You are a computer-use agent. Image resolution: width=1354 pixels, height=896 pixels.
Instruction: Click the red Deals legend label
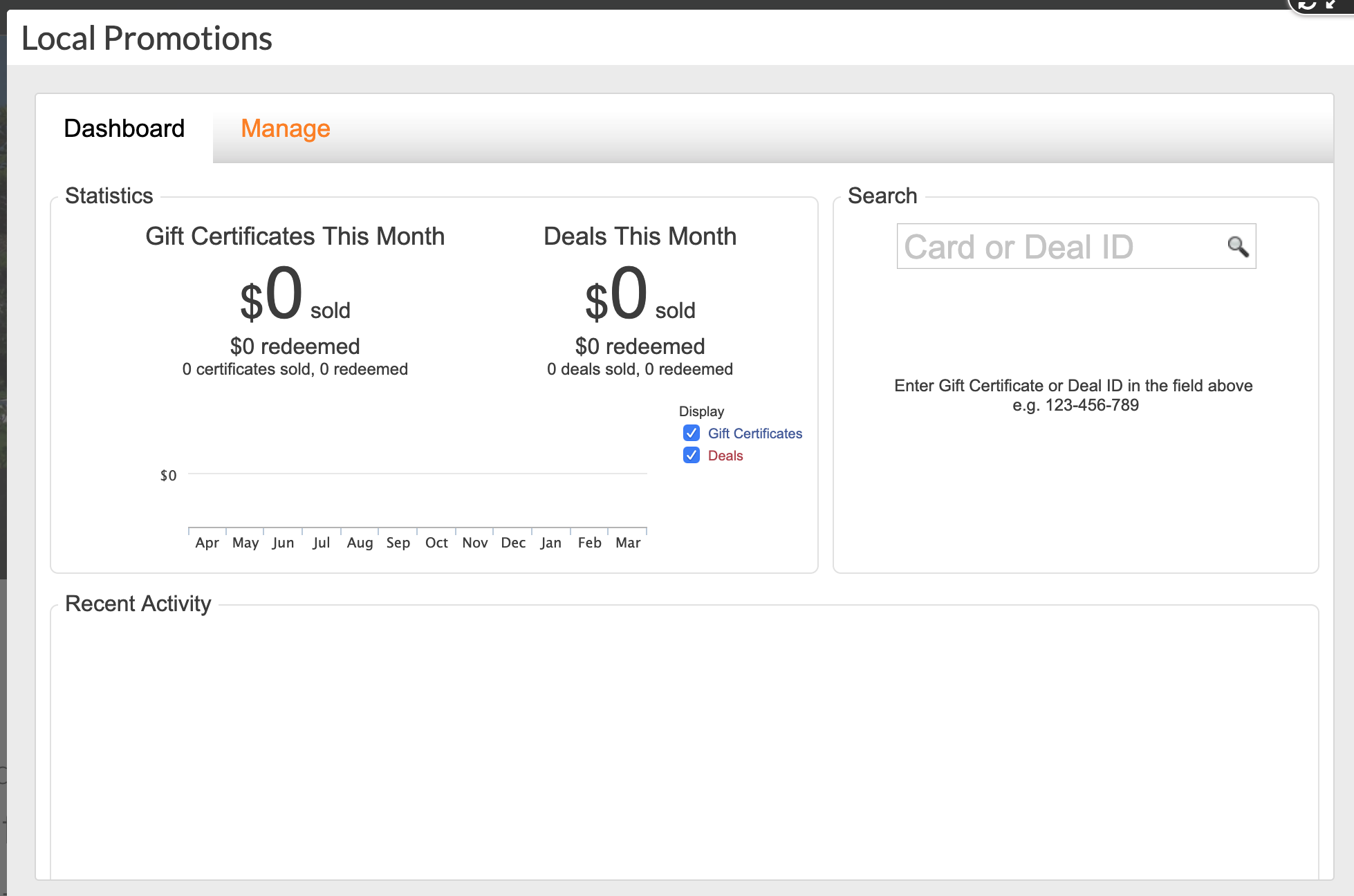point(725,456)
